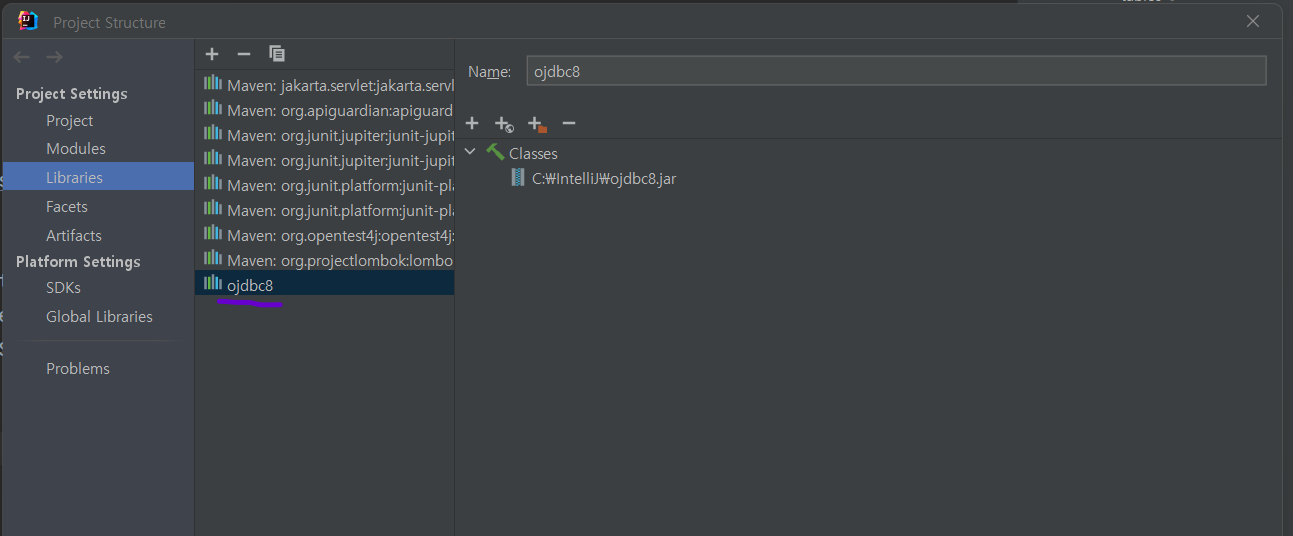Open Modules settings page
1293x536 pixels.
(x=76, y=148)
